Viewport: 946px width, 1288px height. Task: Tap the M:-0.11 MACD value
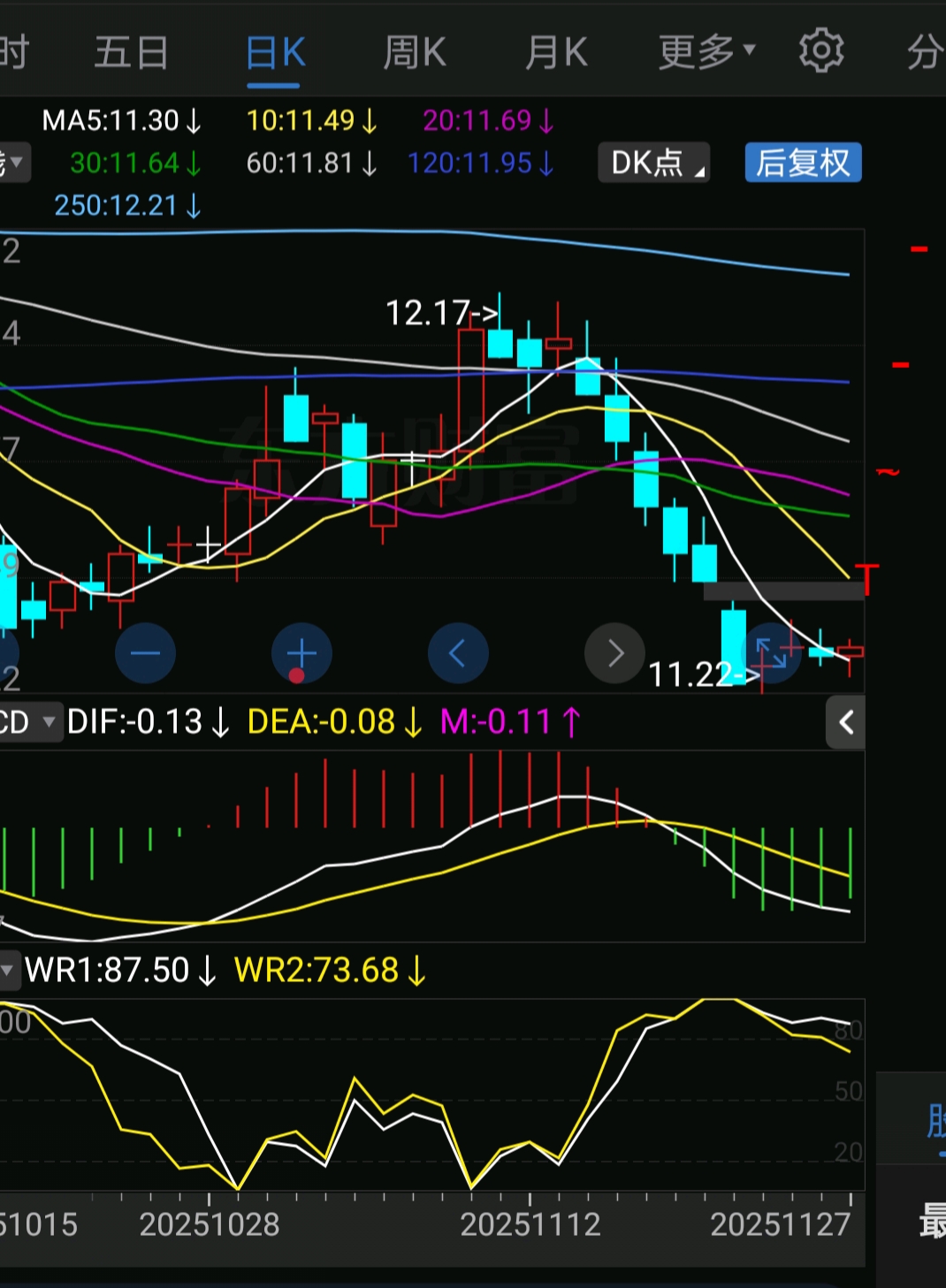click(510, 722)
